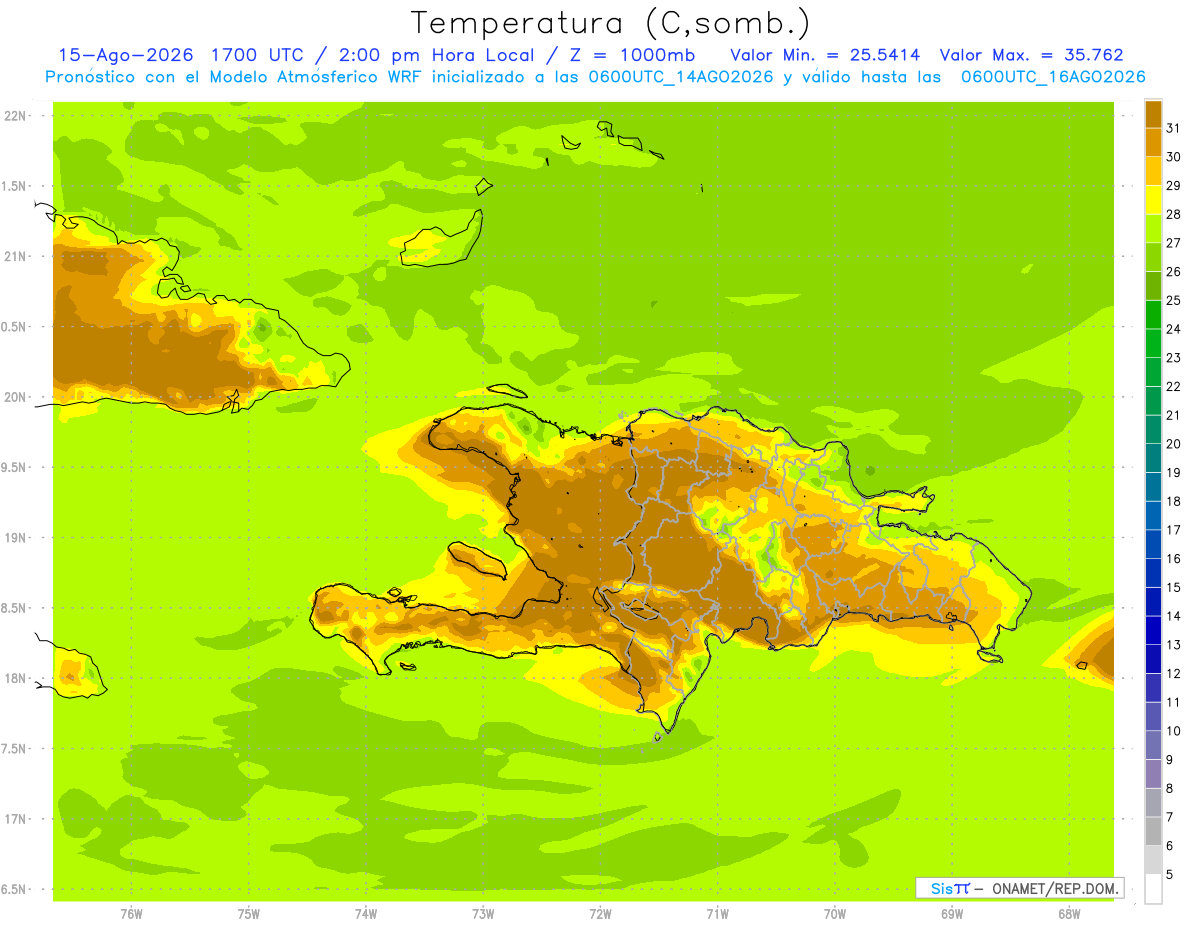The width and height of the screenshot is (1200, 927).
Task: Click the colorbar segment between 20 and 21
Action: tap(1153, 429)
